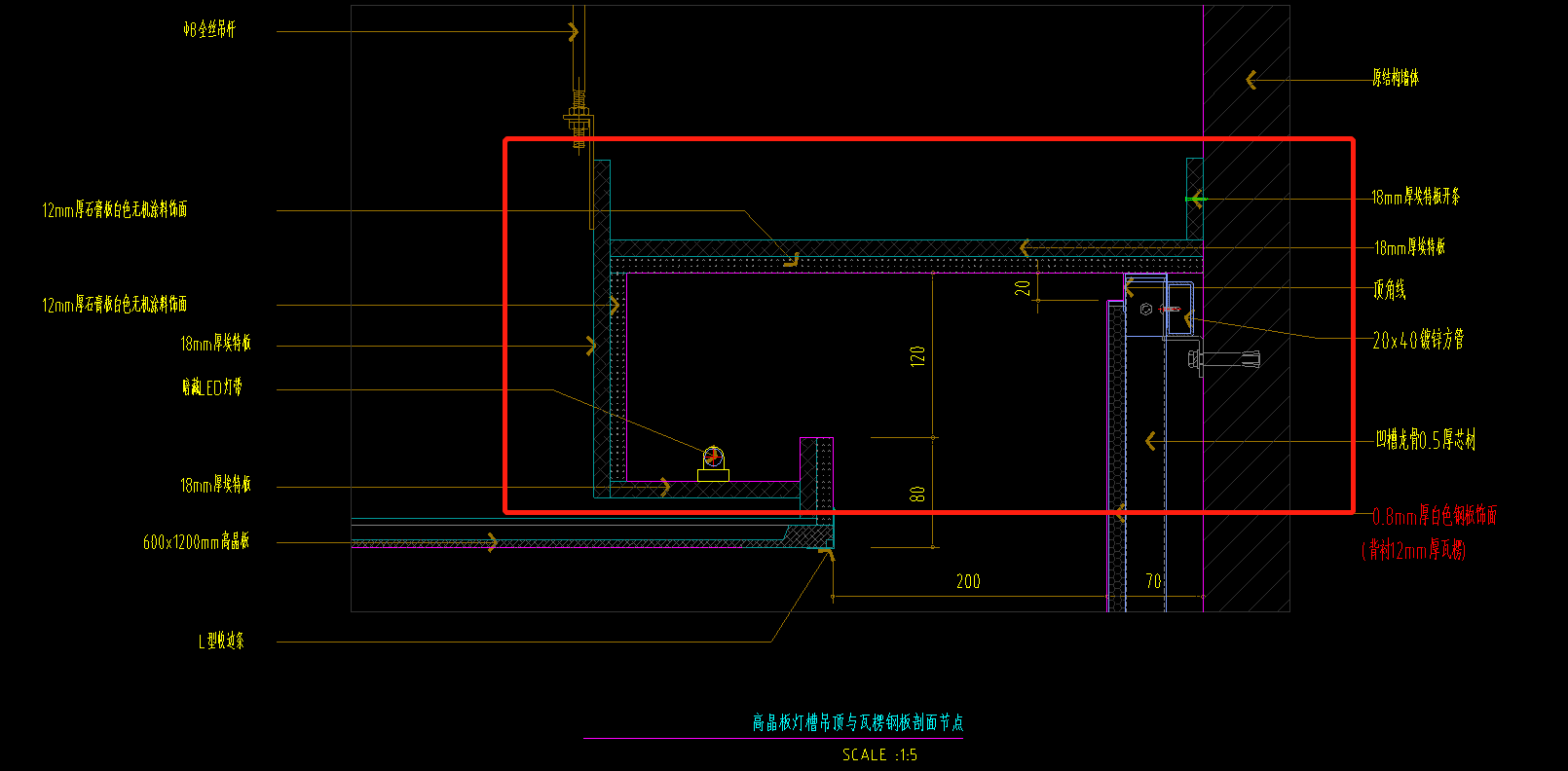This screenshot has height=771, width=1568.
Task: Click the 顶角线 annotation text
Action: (1390, 289)
